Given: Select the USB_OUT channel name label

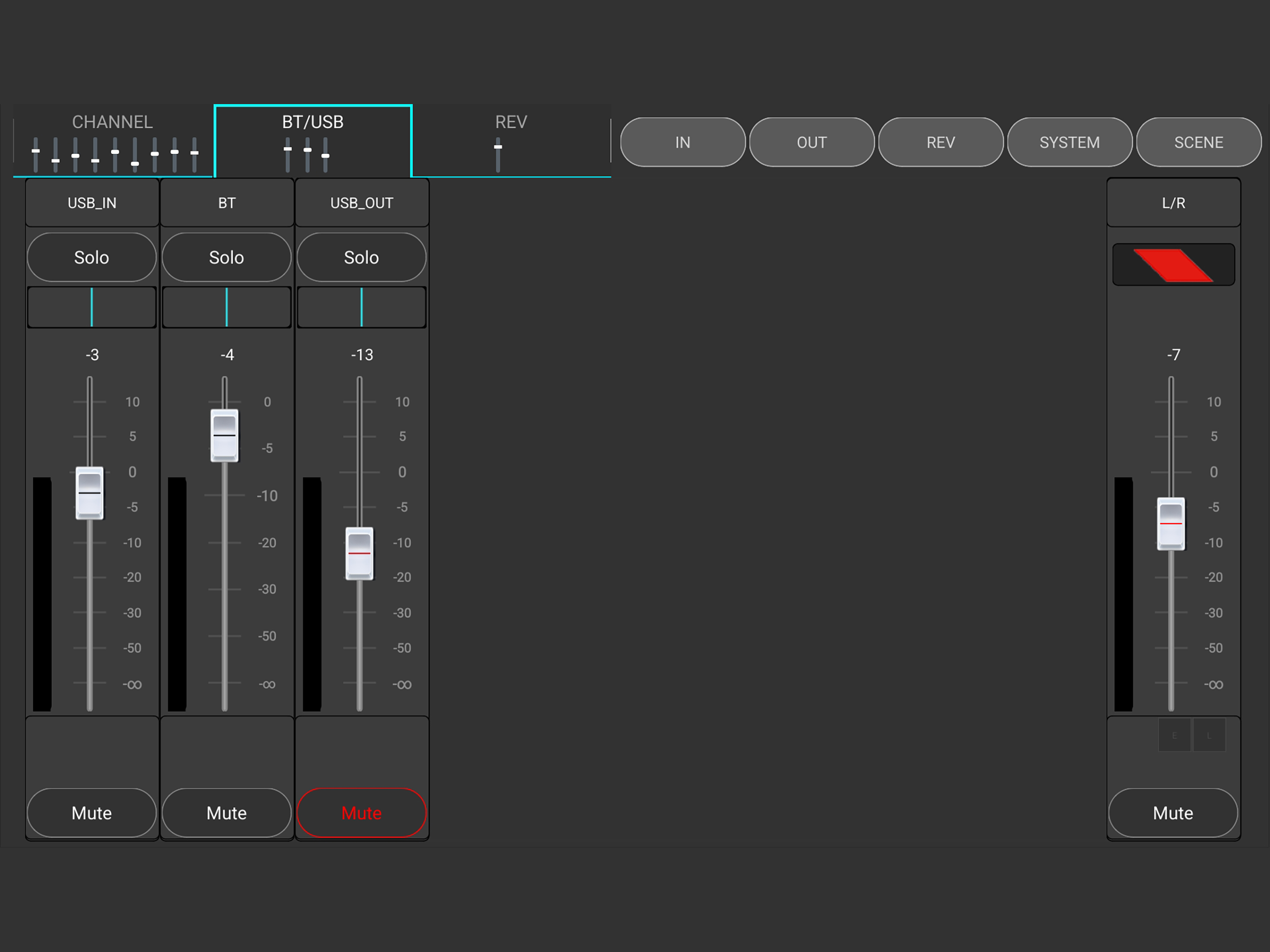Looking at the screenshot, I should pyautogui.click(x=362, y=203).
